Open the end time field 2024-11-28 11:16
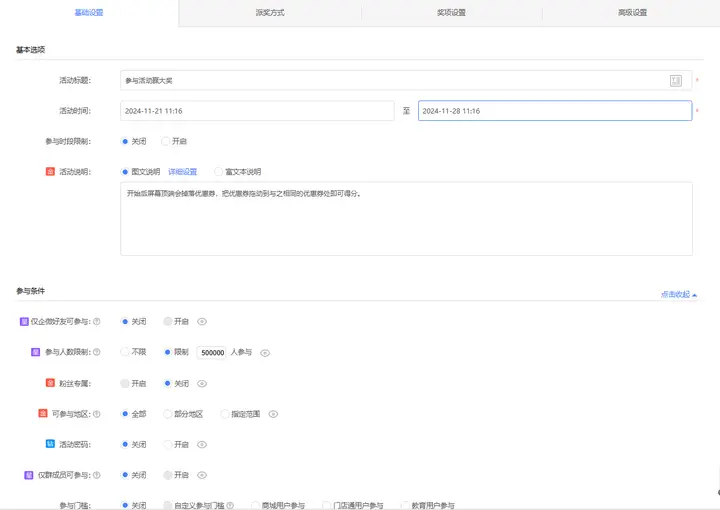 click(555, 111)
